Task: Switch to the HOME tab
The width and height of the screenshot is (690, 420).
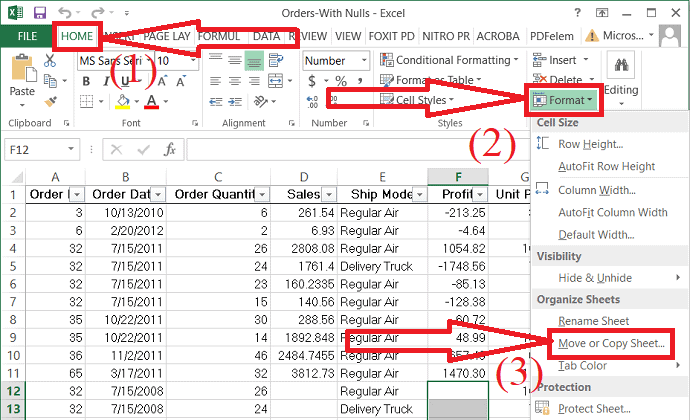Action: pyautogui.click(x=77, y=37)
